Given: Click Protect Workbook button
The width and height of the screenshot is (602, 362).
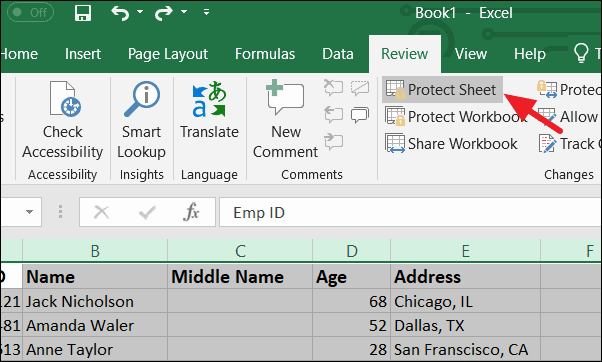Looking at the screenshot, I should 456,117.
